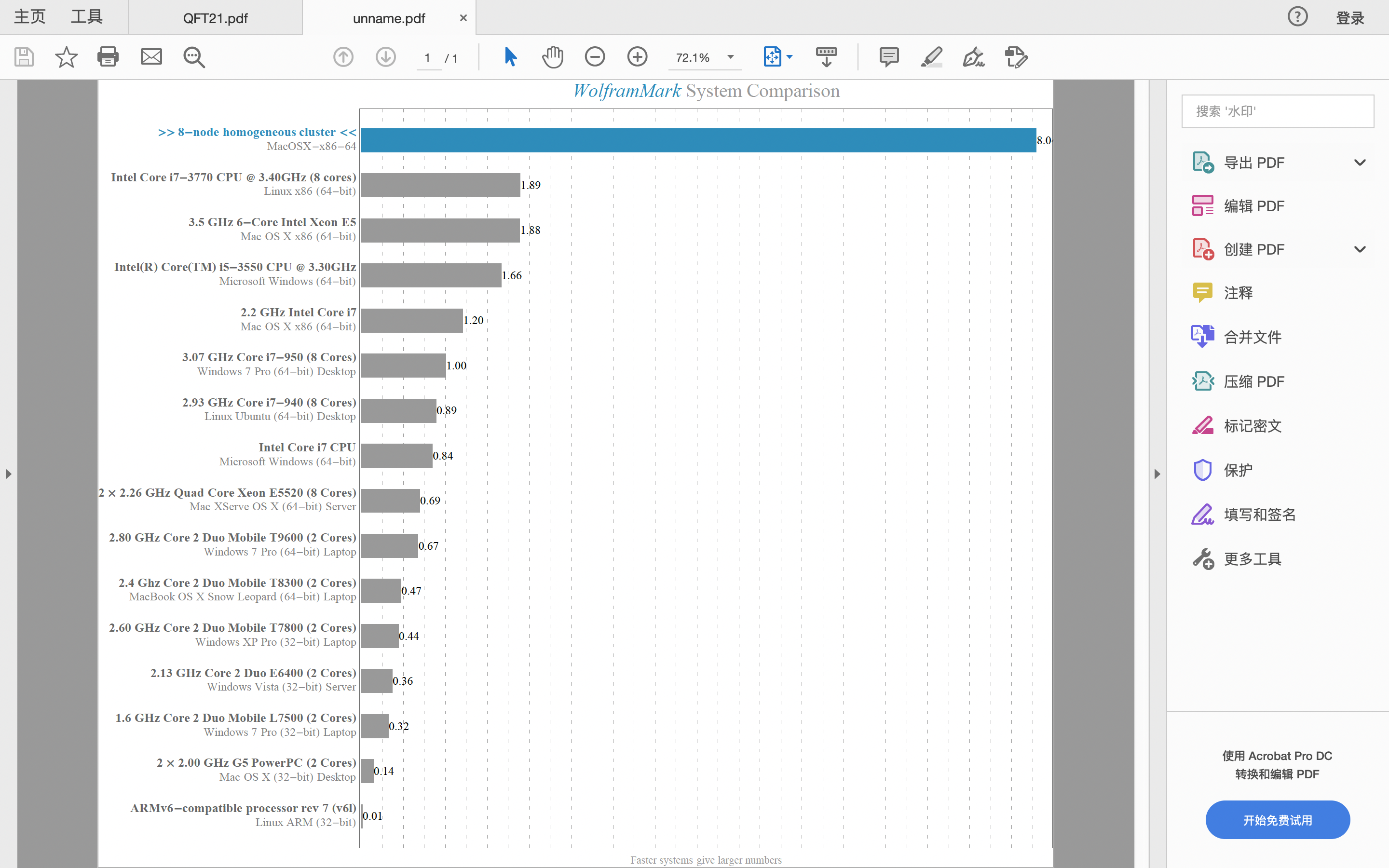1389x868 pixels.
Task: Send the file with the envelope icon
Action: (151, 57)
